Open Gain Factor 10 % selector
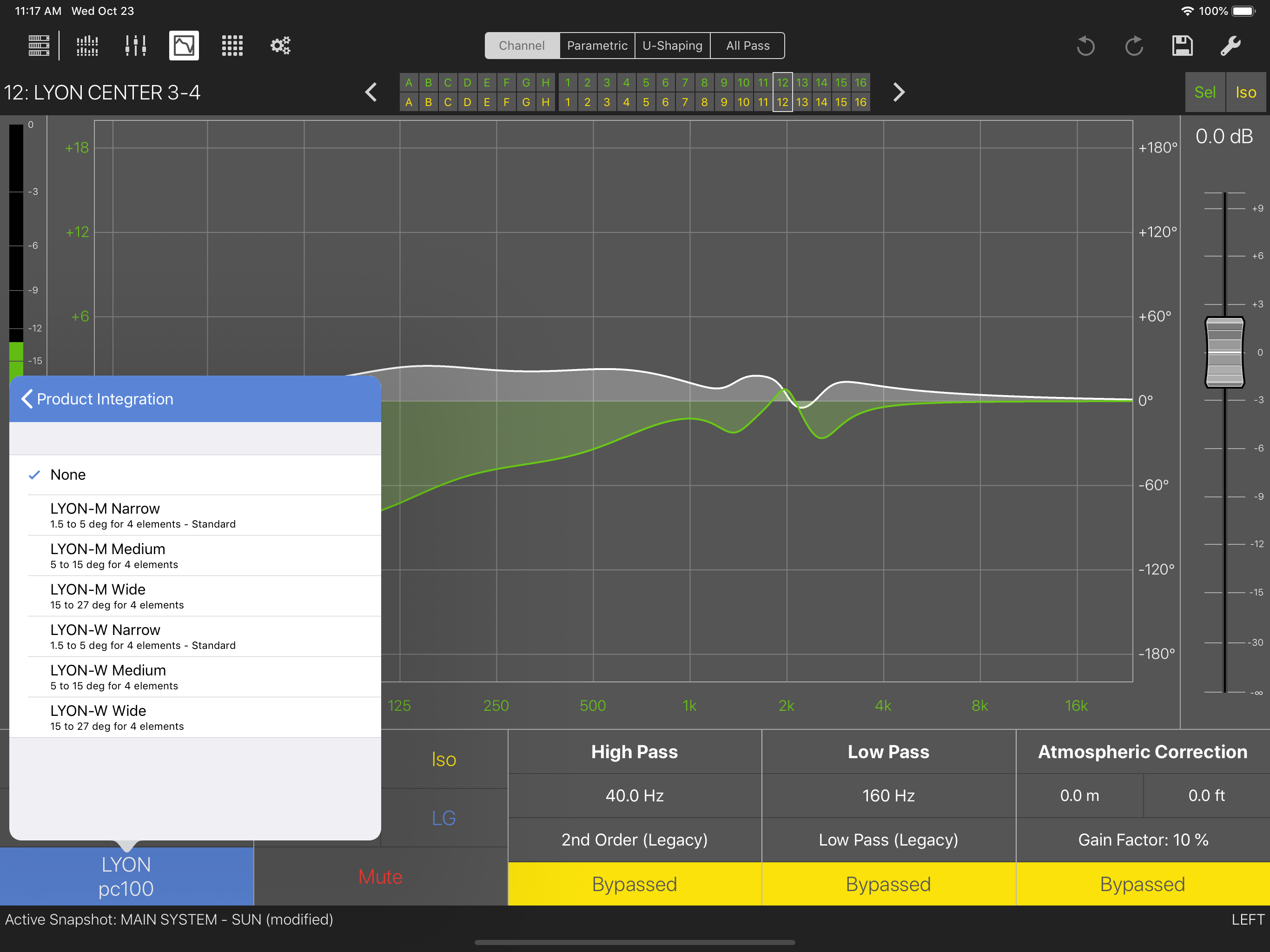This screenshot has width=1270, height=952. tap(1143, 840)
